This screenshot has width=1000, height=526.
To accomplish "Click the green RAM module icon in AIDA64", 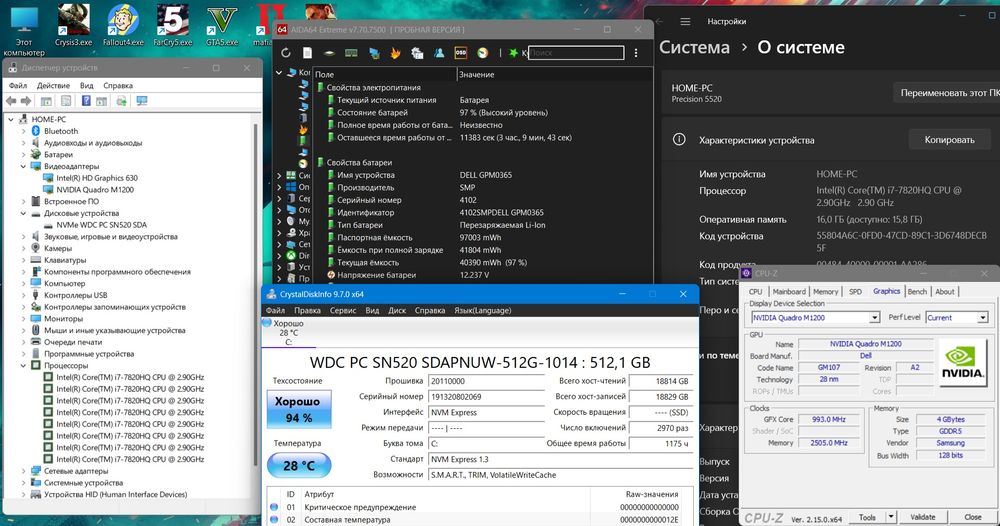I will (x=351, y=53).
